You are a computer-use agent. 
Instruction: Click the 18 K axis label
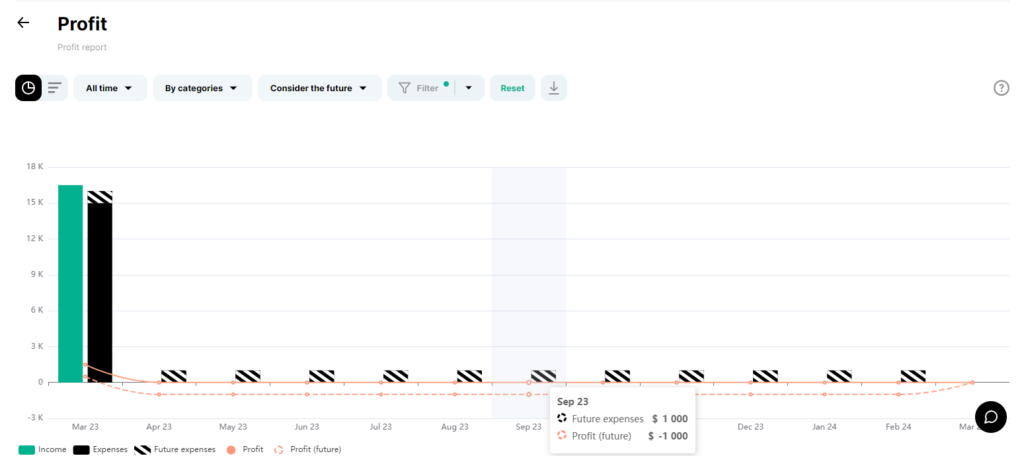click(x=36, y=167)
